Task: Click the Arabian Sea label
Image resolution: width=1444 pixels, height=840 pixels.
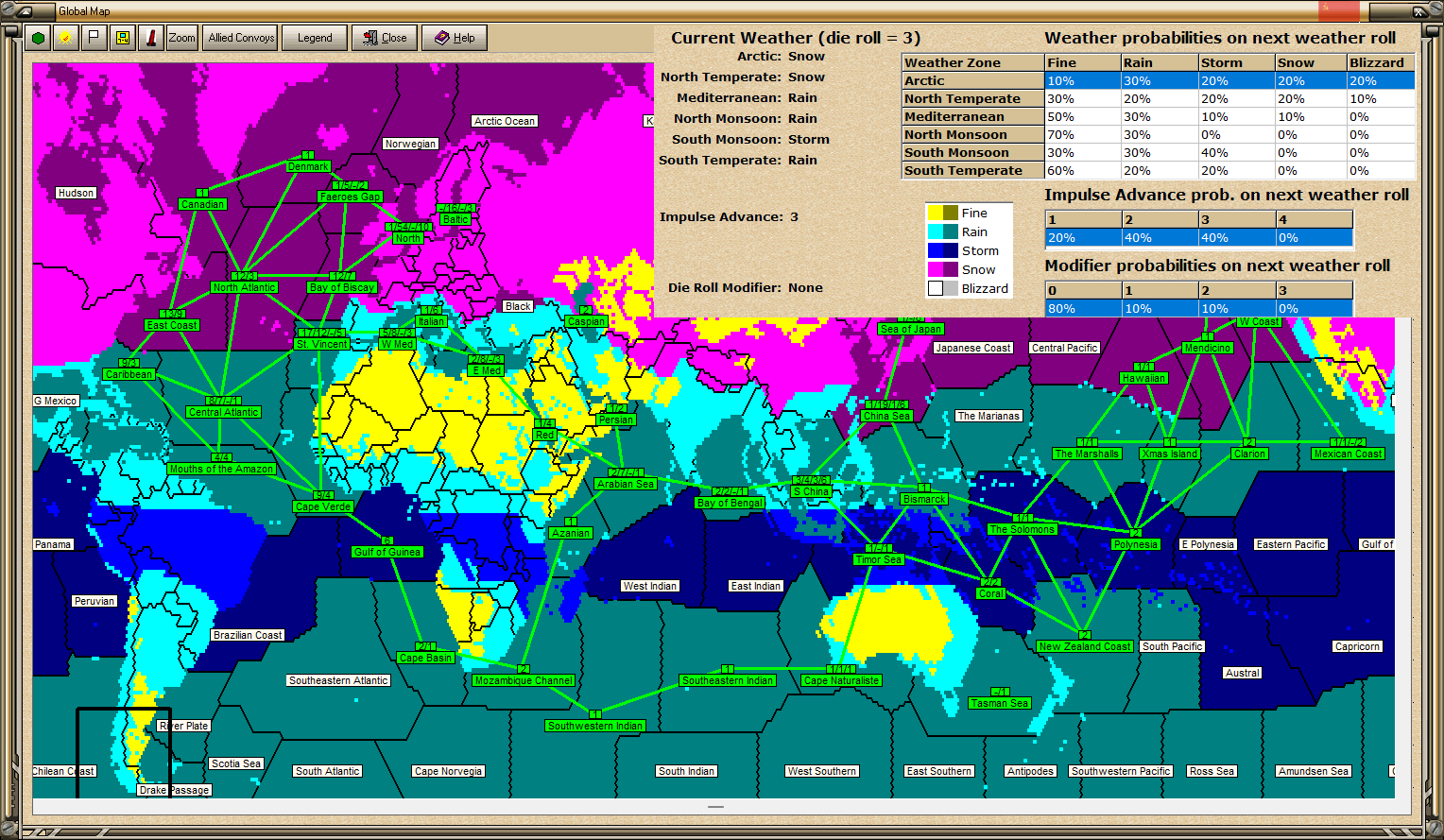Action: point(626,484)
